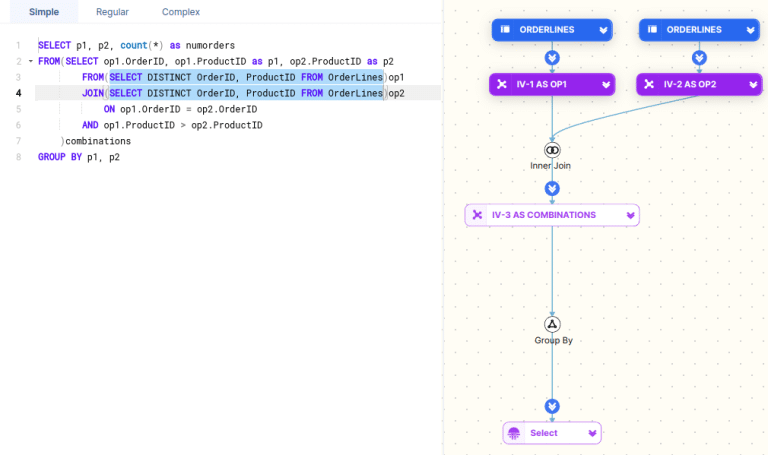Open the Select node dropdown chevron

coord(592,433)
